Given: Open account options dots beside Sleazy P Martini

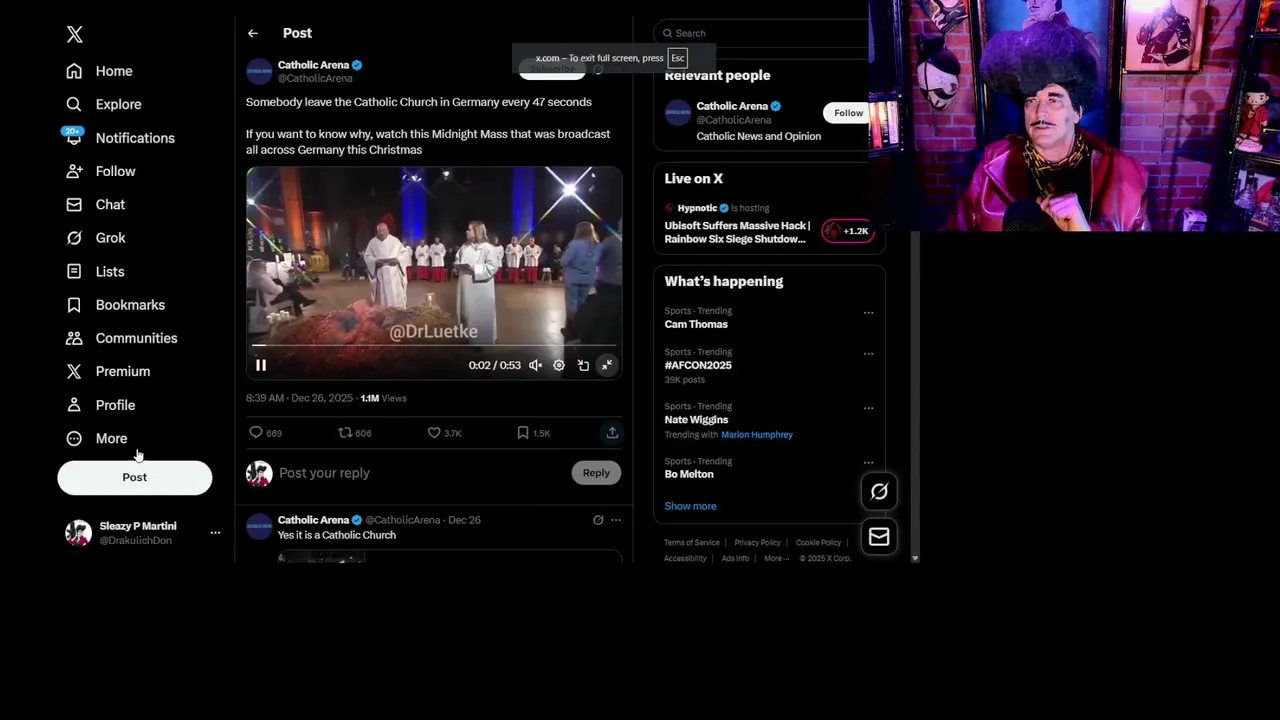Looking at the screenshot, I should [215, 533].
